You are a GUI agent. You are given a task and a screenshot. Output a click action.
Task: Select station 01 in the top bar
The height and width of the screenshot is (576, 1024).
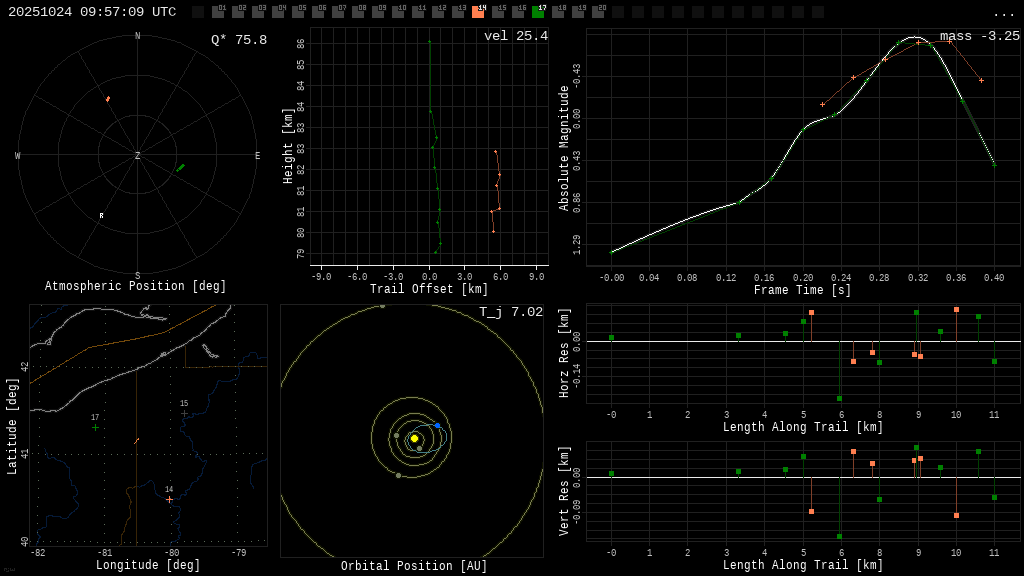tap(218, 12)
